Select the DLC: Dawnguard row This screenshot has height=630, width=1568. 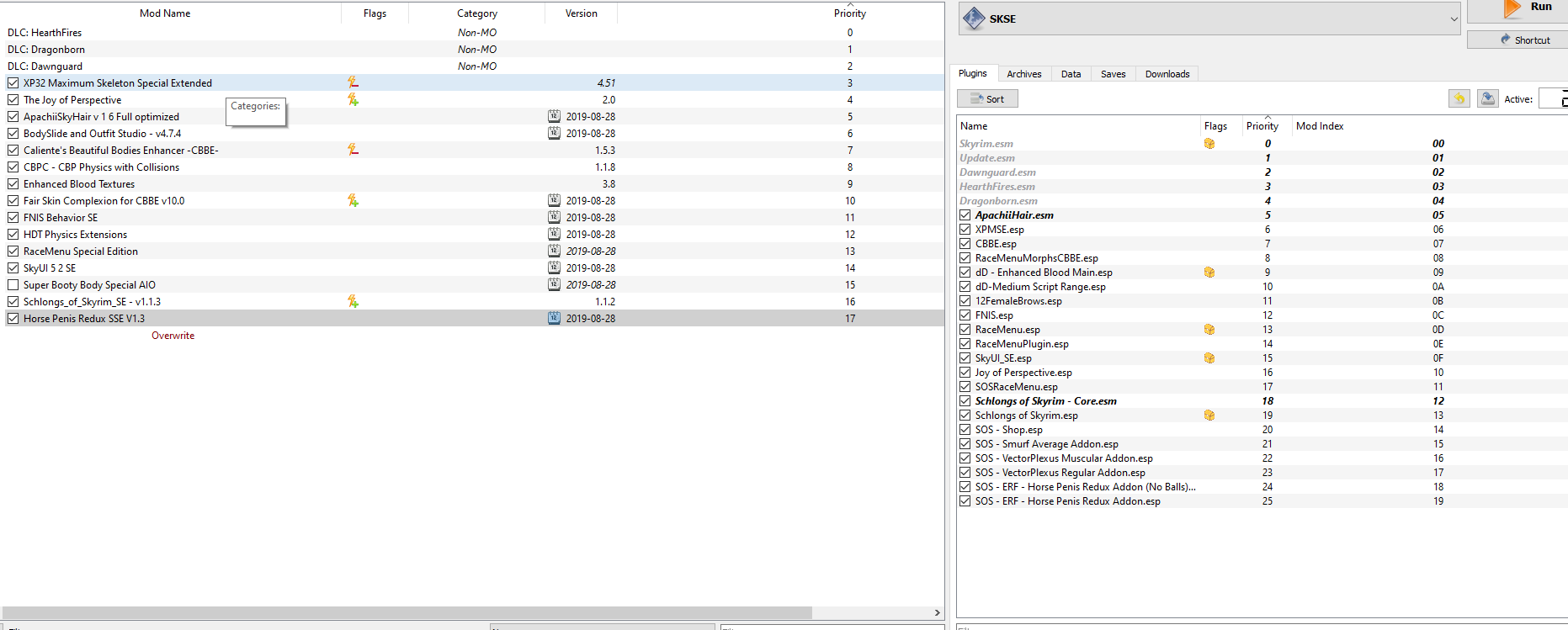click(x=474, y=66)
